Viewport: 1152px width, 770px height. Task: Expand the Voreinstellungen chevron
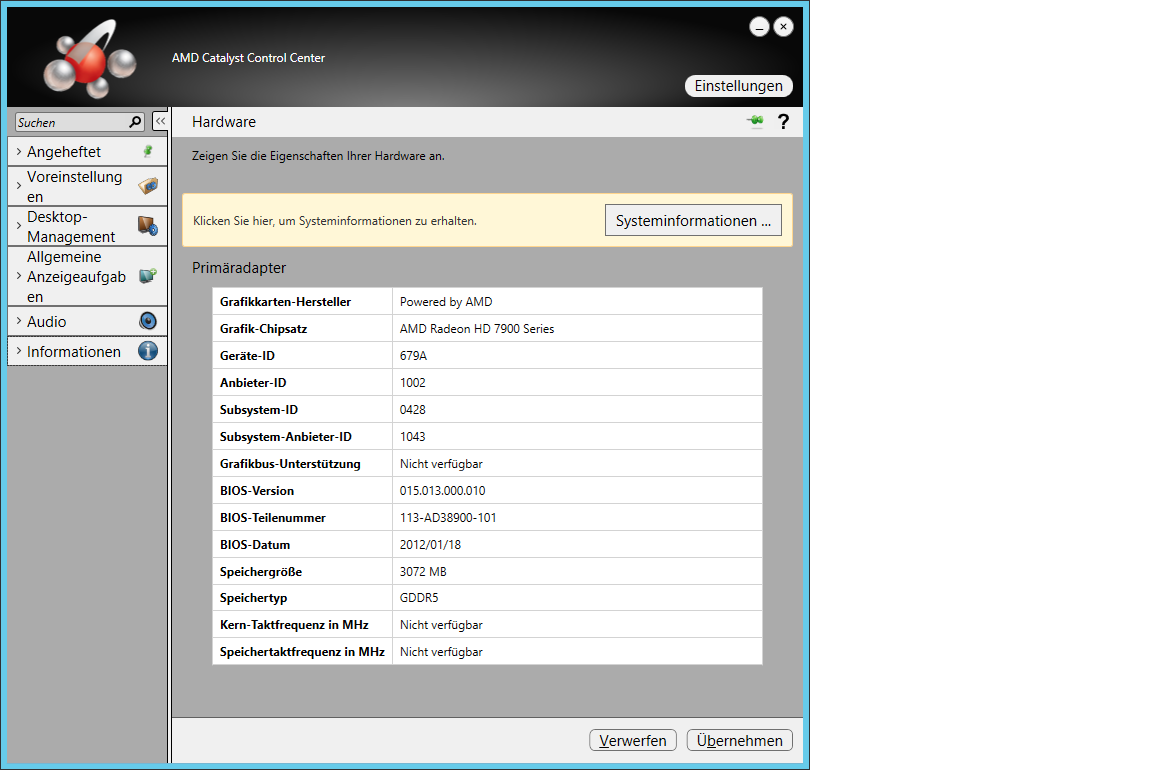point(18,186)
